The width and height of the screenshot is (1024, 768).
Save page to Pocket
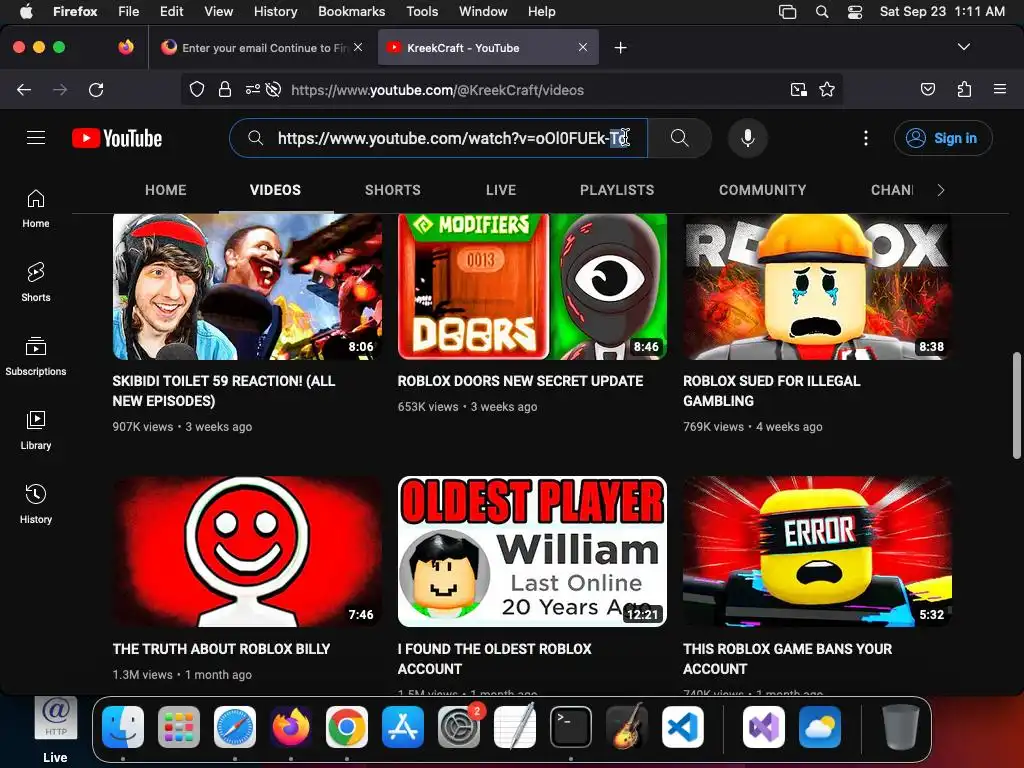[x=928, y=89]
